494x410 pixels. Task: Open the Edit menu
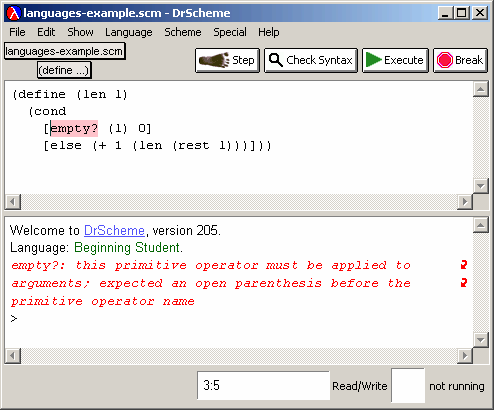click(46, 32)
